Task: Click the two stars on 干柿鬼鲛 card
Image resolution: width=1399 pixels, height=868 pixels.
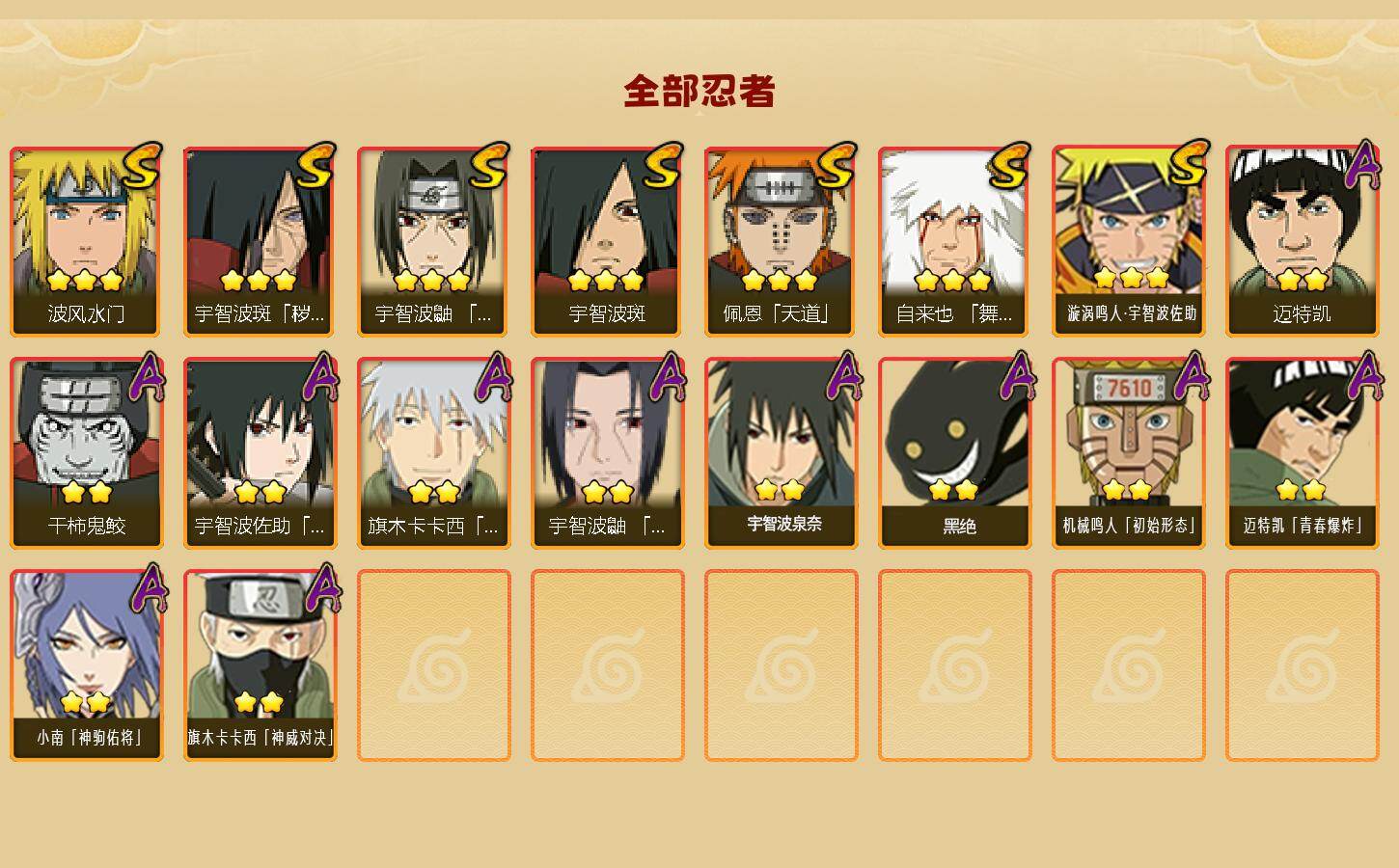Action: click(x=86, y=492)
